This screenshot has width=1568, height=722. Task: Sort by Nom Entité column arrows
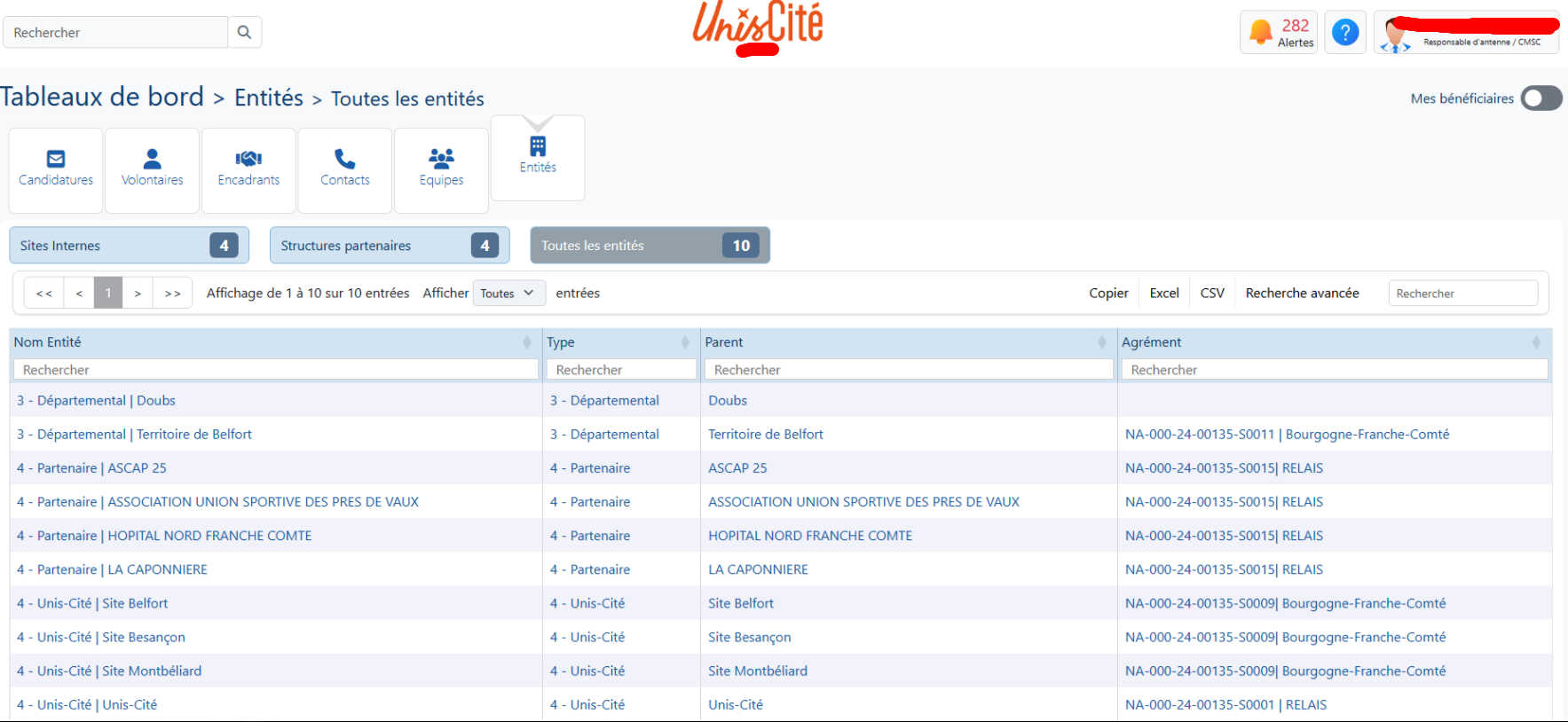pyautogui.click(x=526, y=342)
